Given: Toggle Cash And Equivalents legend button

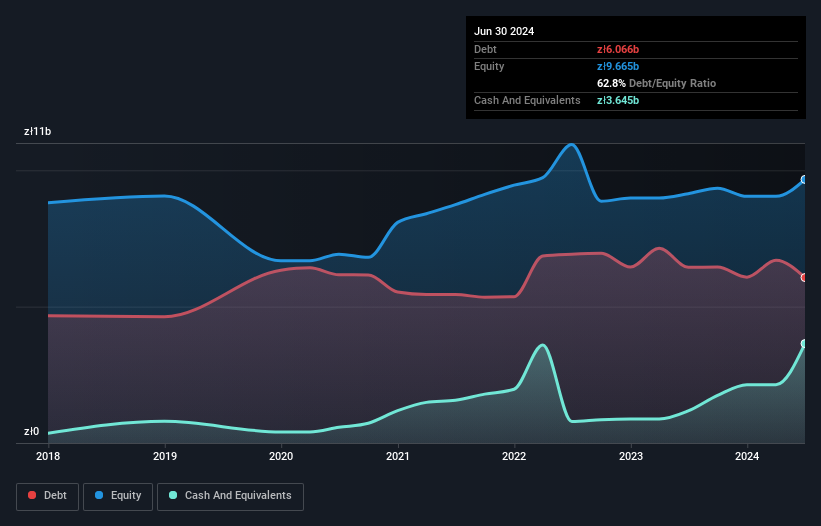Looking at the screenshot, I should (230, 496).
